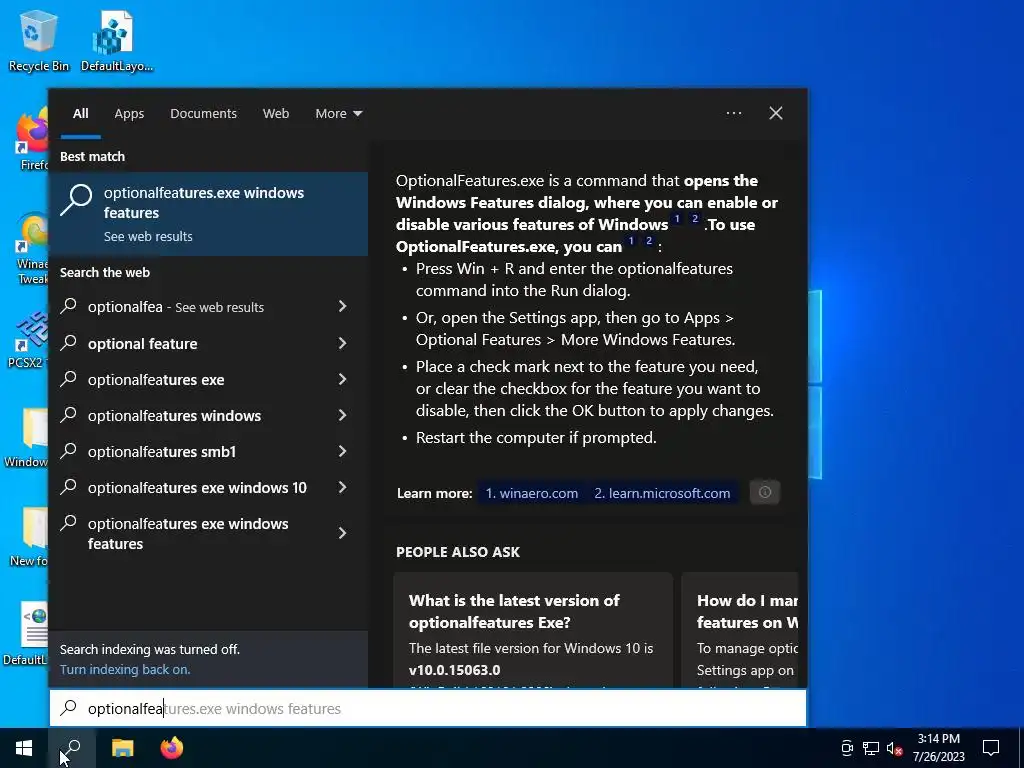The height and width of the screenshot is (768, 1024).
Task: Click citation superscript 2 after 'you can'
Action: [x=648, y=240]
